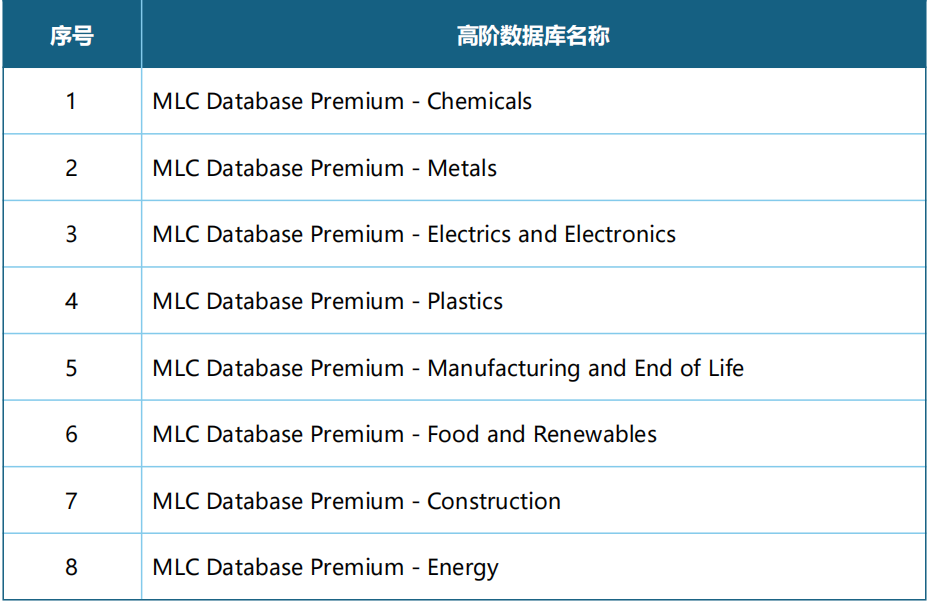Click serial number 4 cell
Viewport: 929px width, 602px height.
point(72,301)
